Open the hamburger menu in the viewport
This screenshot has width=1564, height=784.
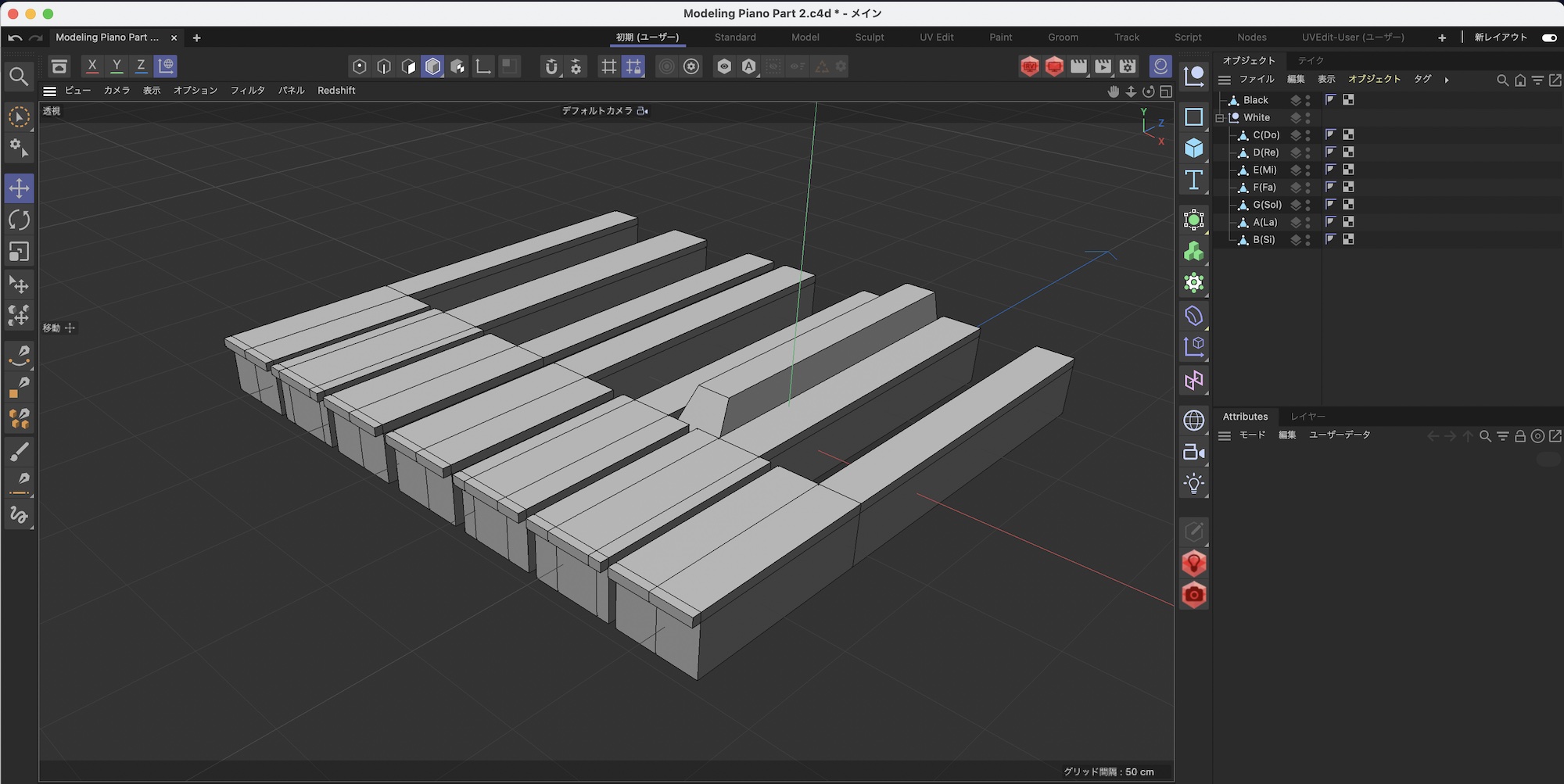point(49,91)
